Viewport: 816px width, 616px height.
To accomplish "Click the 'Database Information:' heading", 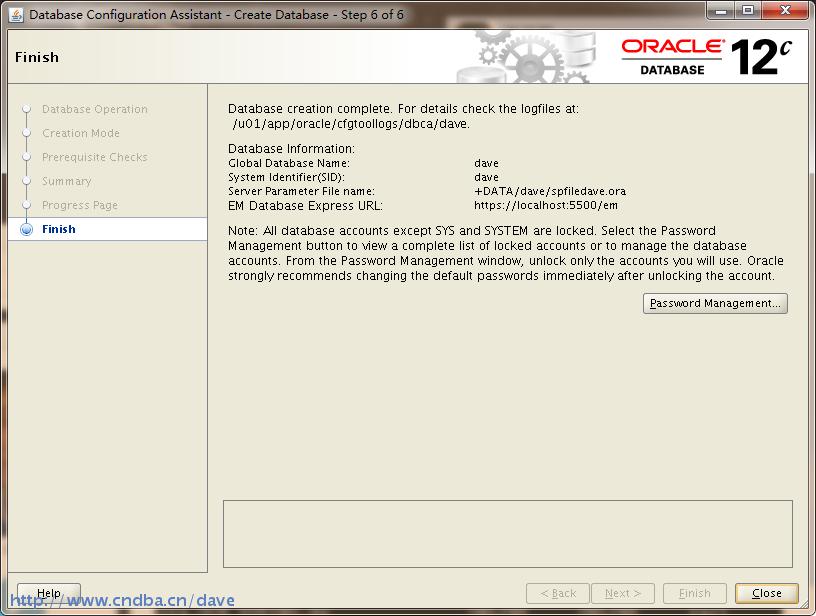I will tap(291, 149).
